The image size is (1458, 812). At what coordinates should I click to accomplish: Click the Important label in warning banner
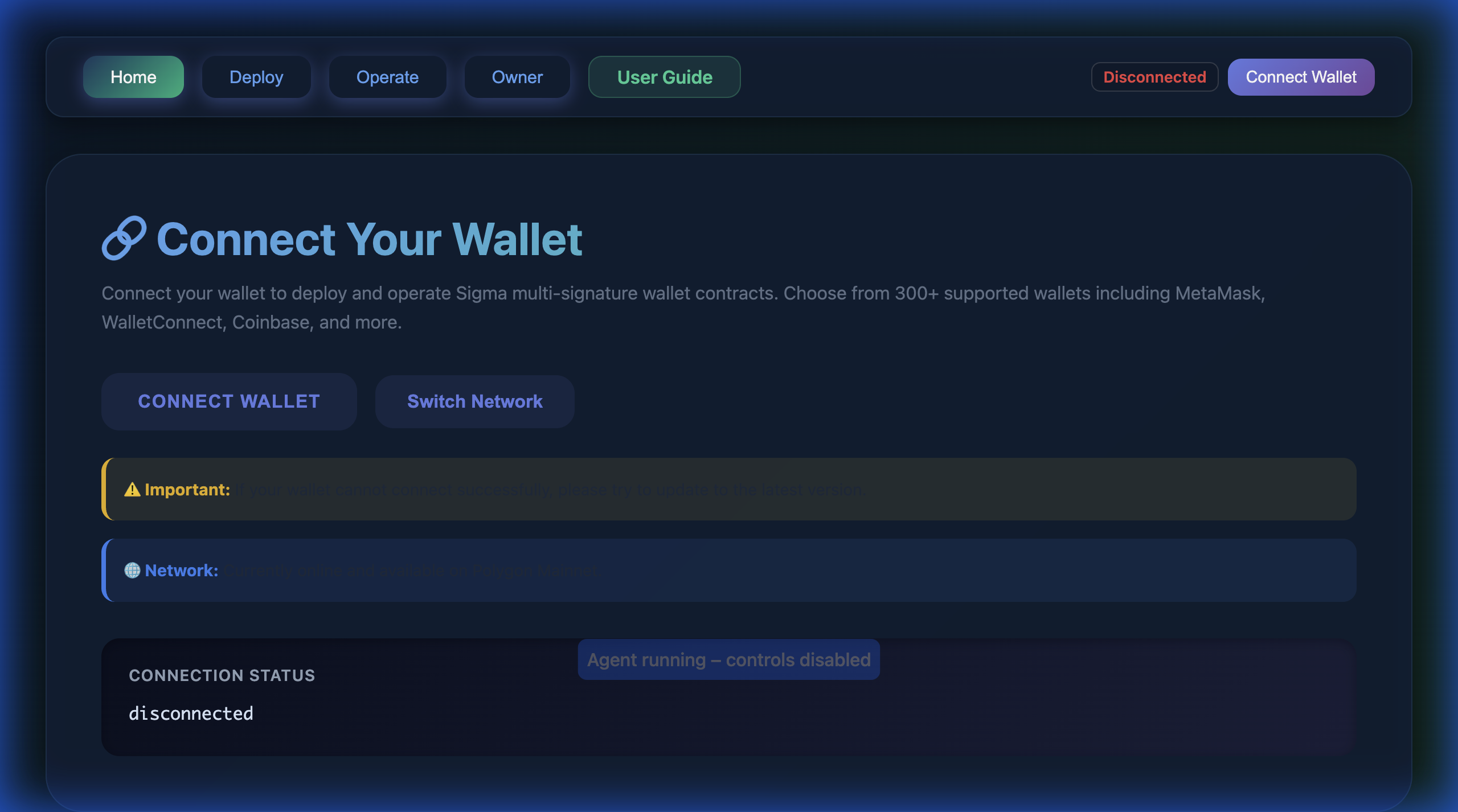pyautogui.click(x=187, y=490)
